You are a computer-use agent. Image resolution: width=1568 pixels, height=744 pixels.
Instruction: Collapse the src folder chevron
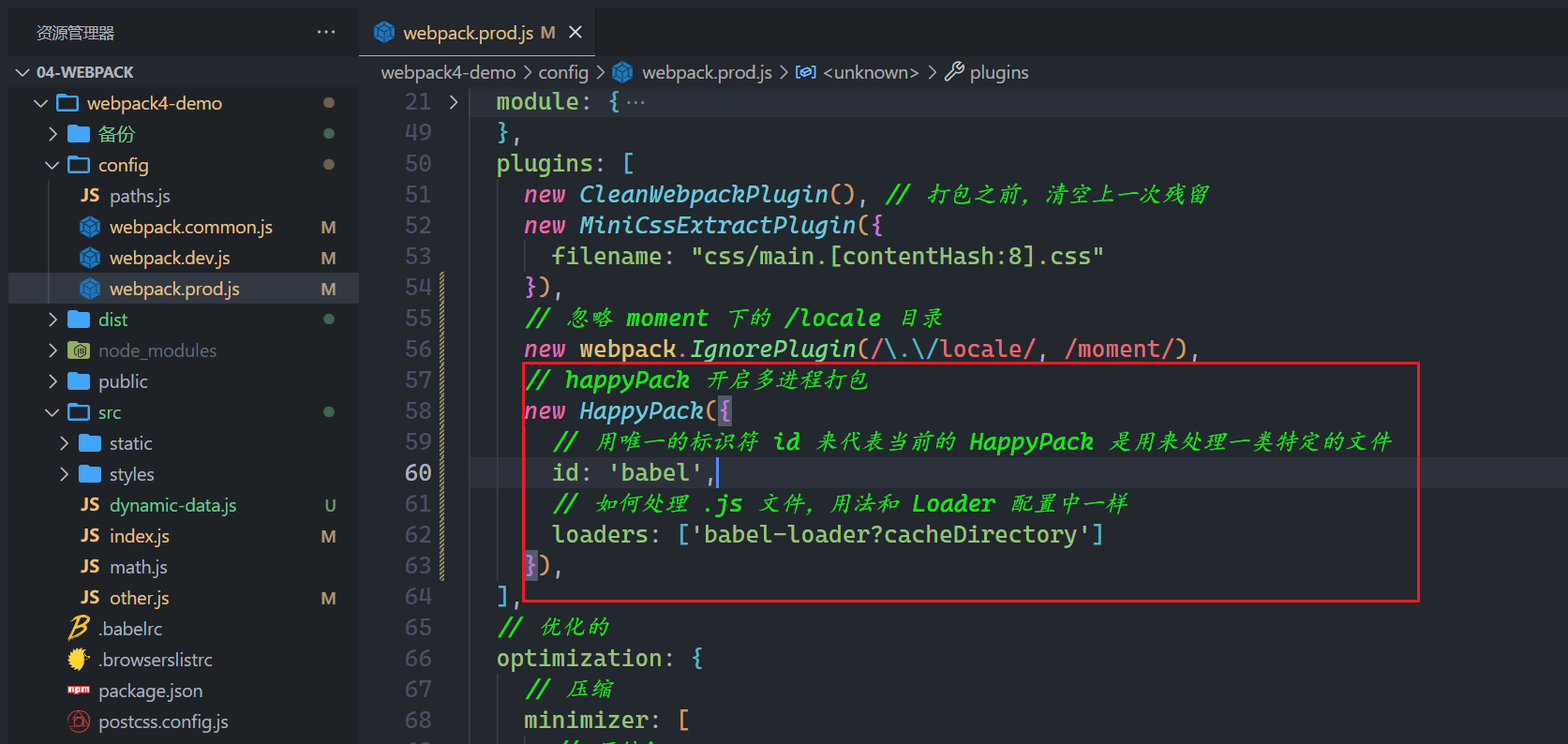(x=52, y=412)
